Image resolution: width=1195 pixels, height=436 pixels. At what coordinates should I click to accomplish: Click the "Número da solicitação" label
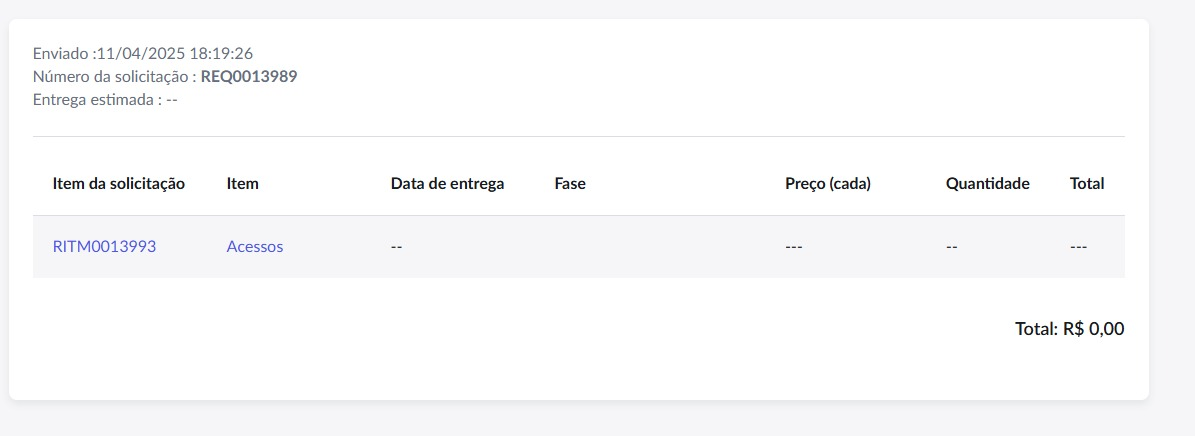[115, 76]
